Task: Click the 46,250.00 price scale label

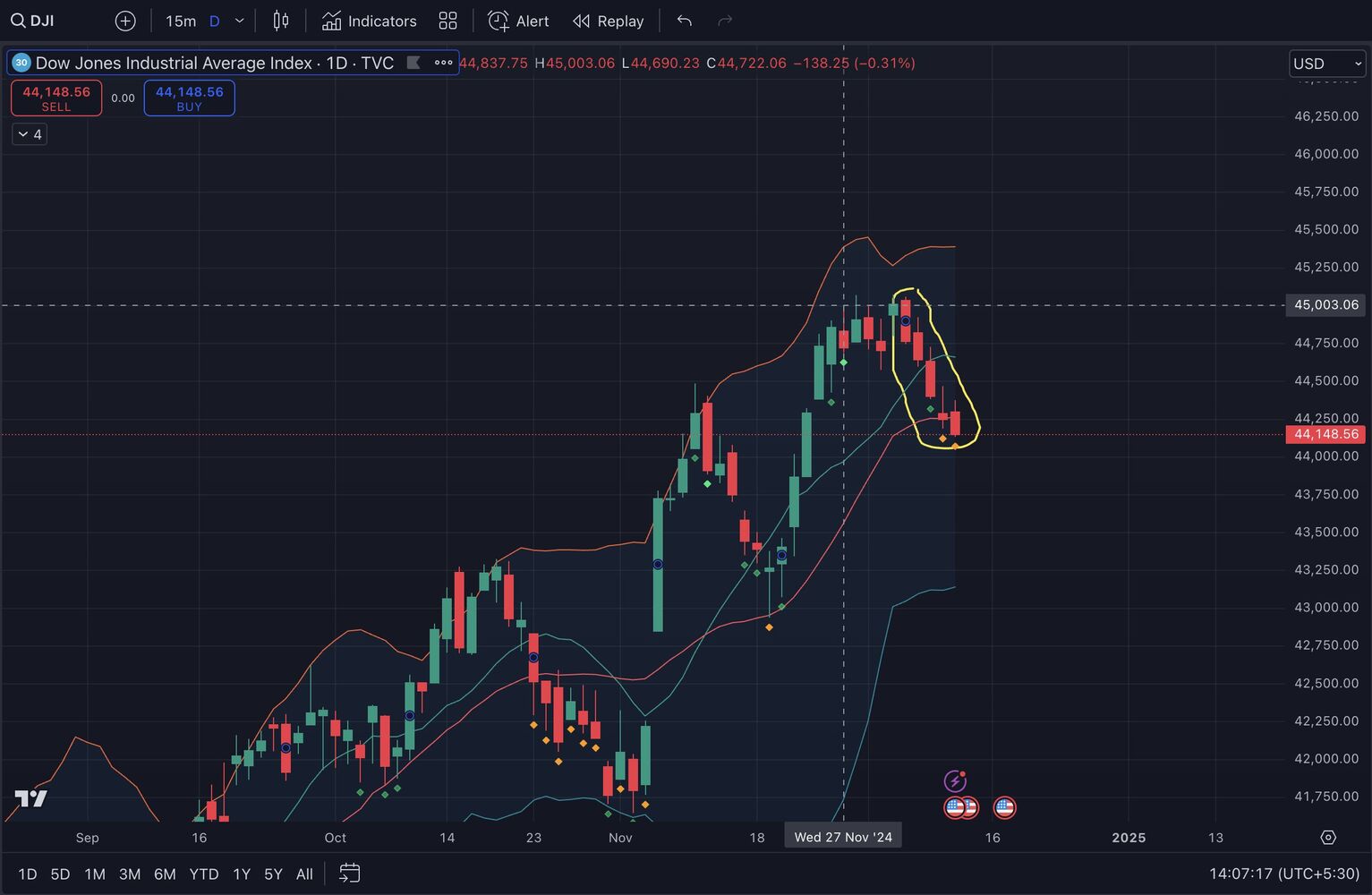Action: point(1326,115)
